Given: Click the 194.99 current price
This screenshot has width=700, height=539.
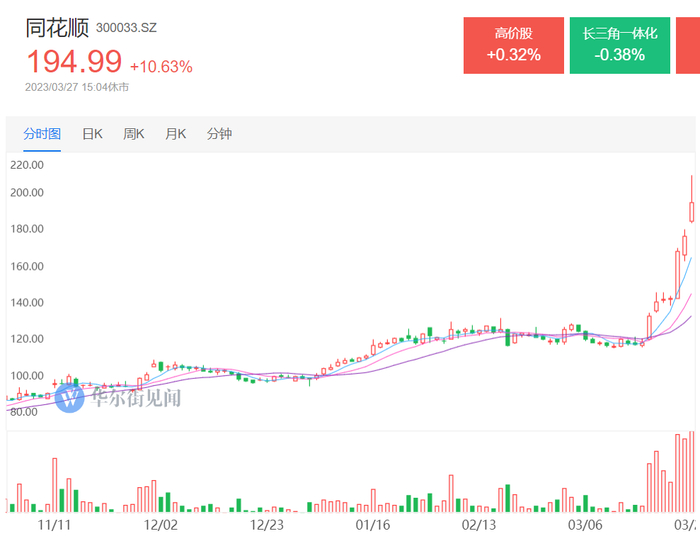Looking at the screenshot, I should [73, 62].
